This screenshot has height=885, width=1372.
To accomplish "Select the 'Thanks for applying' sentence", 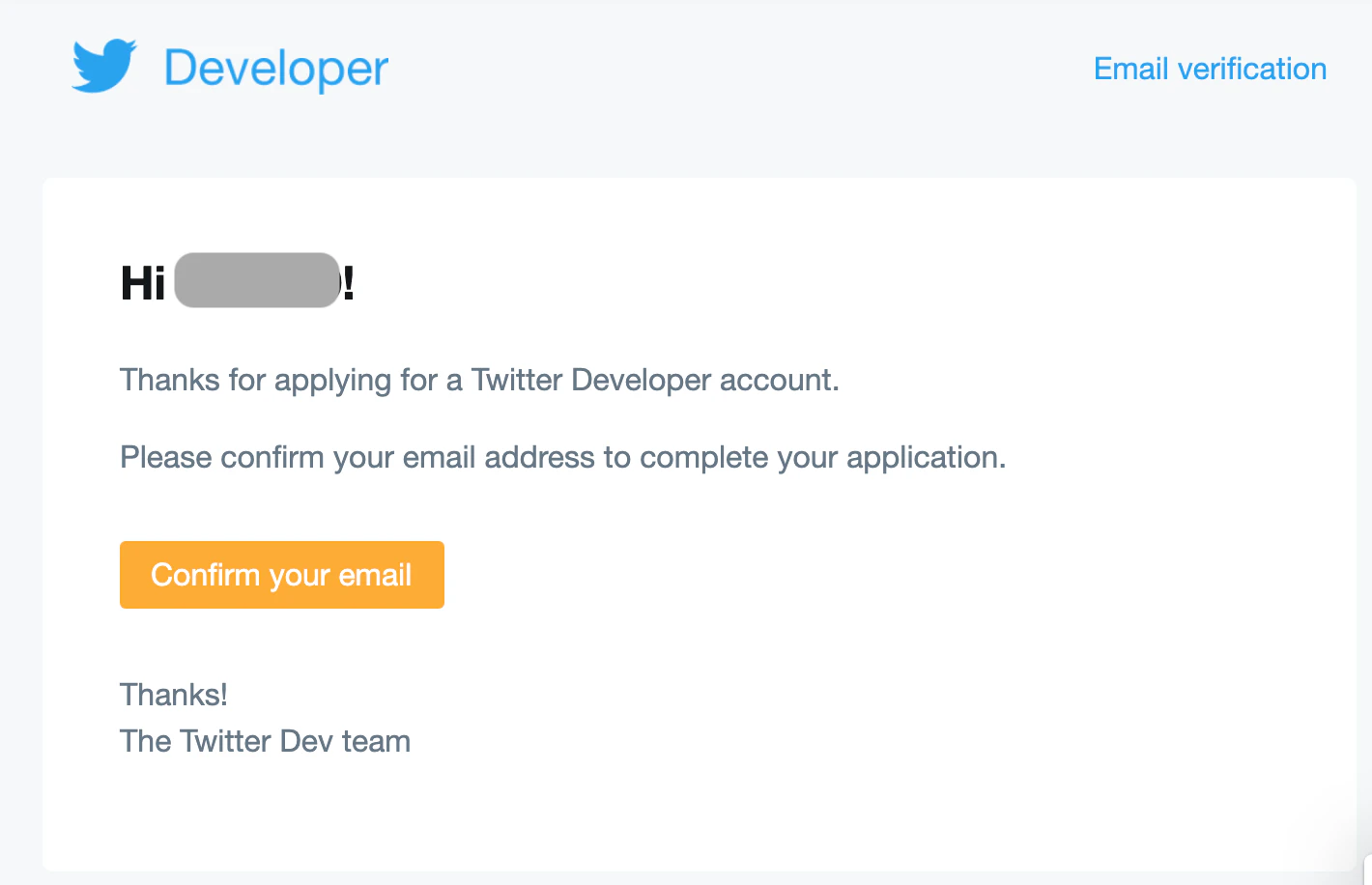I will coord(479,380).
